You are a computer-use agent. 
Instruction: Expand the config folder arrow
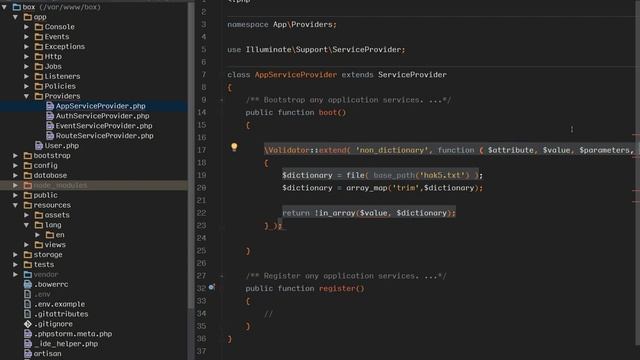[x=16, y=165]
